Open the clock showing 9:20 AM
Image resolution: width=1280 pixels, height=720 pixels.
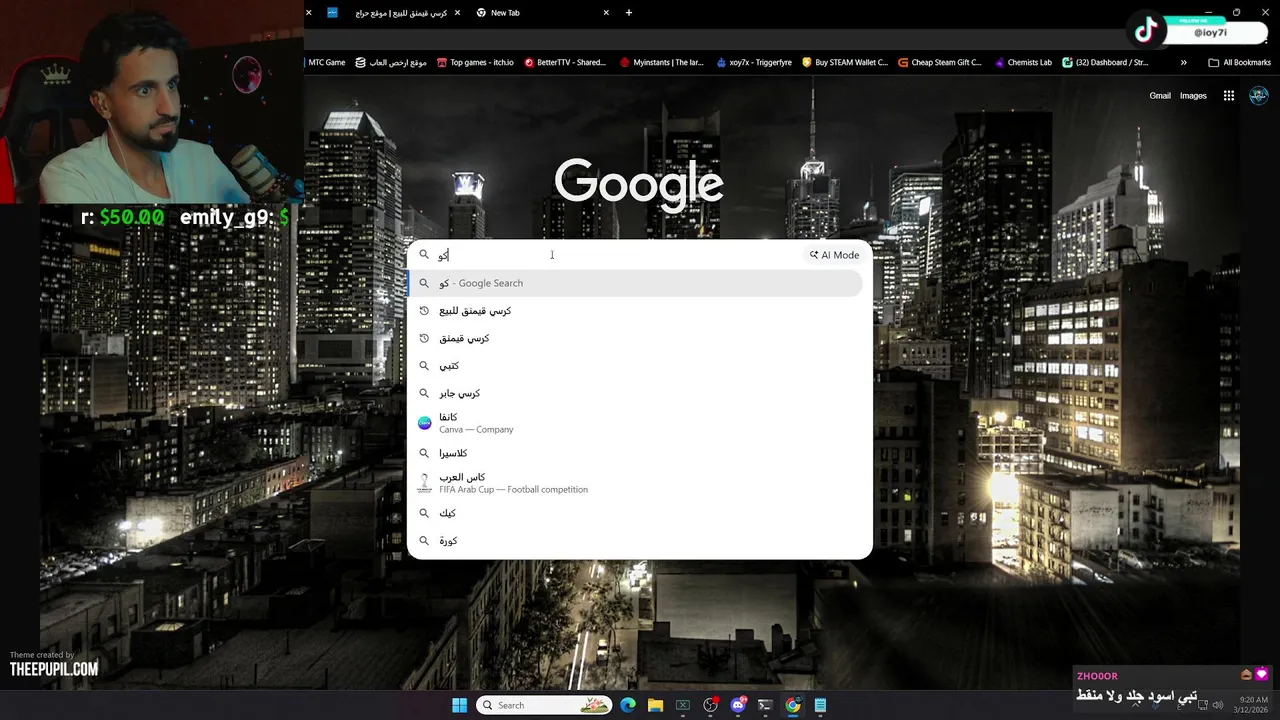[1253, 705]
